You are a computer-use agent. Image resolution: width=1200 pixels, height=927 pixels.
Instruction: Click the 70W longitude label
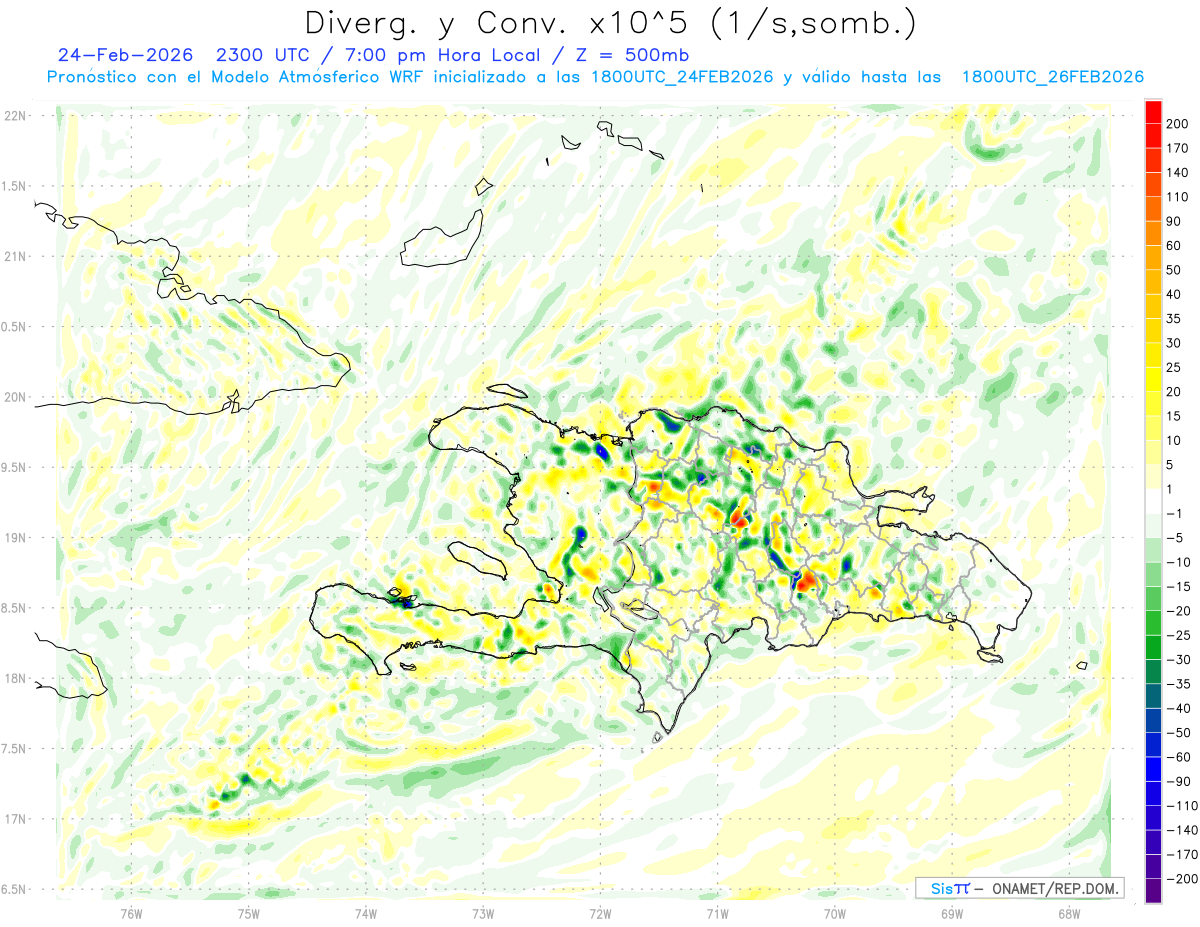(835, 913)
